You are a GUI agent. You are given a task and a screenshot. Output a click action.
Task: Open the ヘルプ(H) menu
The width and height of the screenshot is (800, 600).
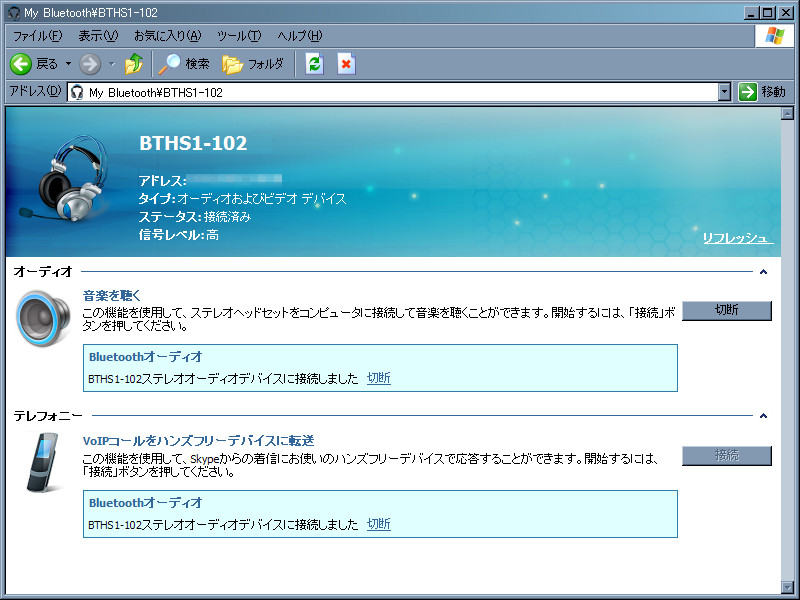coord(300,36)
